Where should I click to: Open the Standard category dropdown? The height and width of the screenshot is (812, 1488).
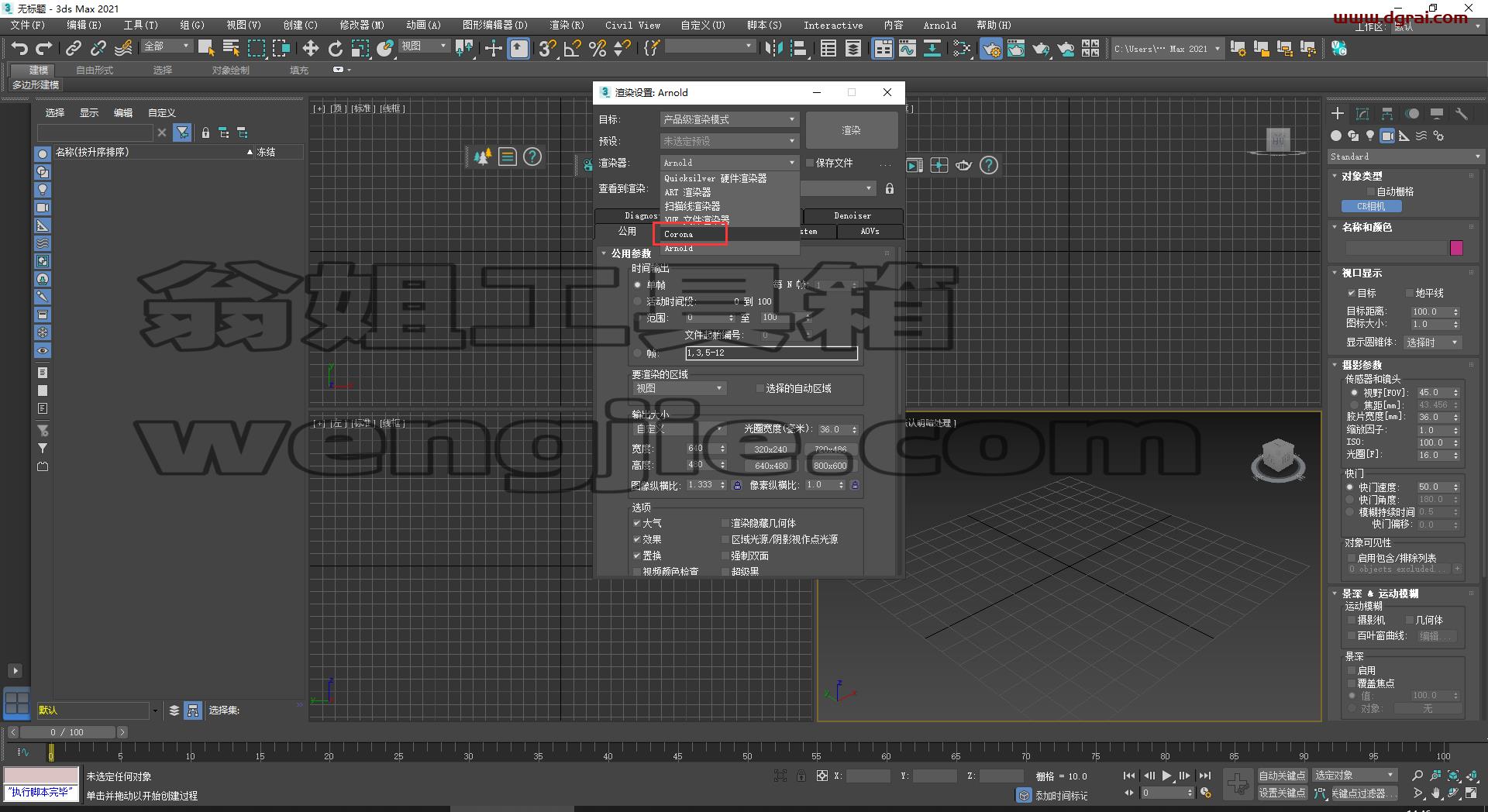[x=1405, y=157]
